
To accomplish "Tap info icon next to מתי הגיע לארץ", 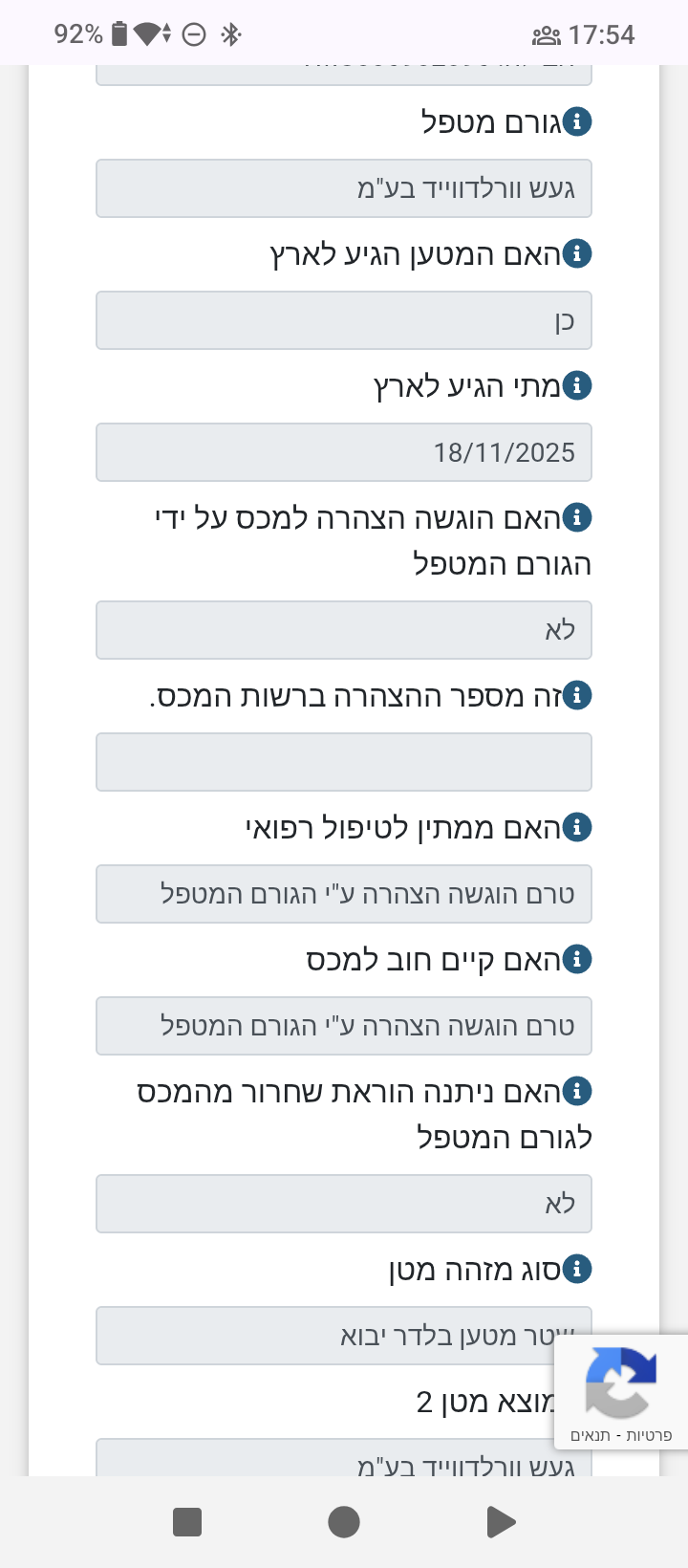I will point(577,385).
